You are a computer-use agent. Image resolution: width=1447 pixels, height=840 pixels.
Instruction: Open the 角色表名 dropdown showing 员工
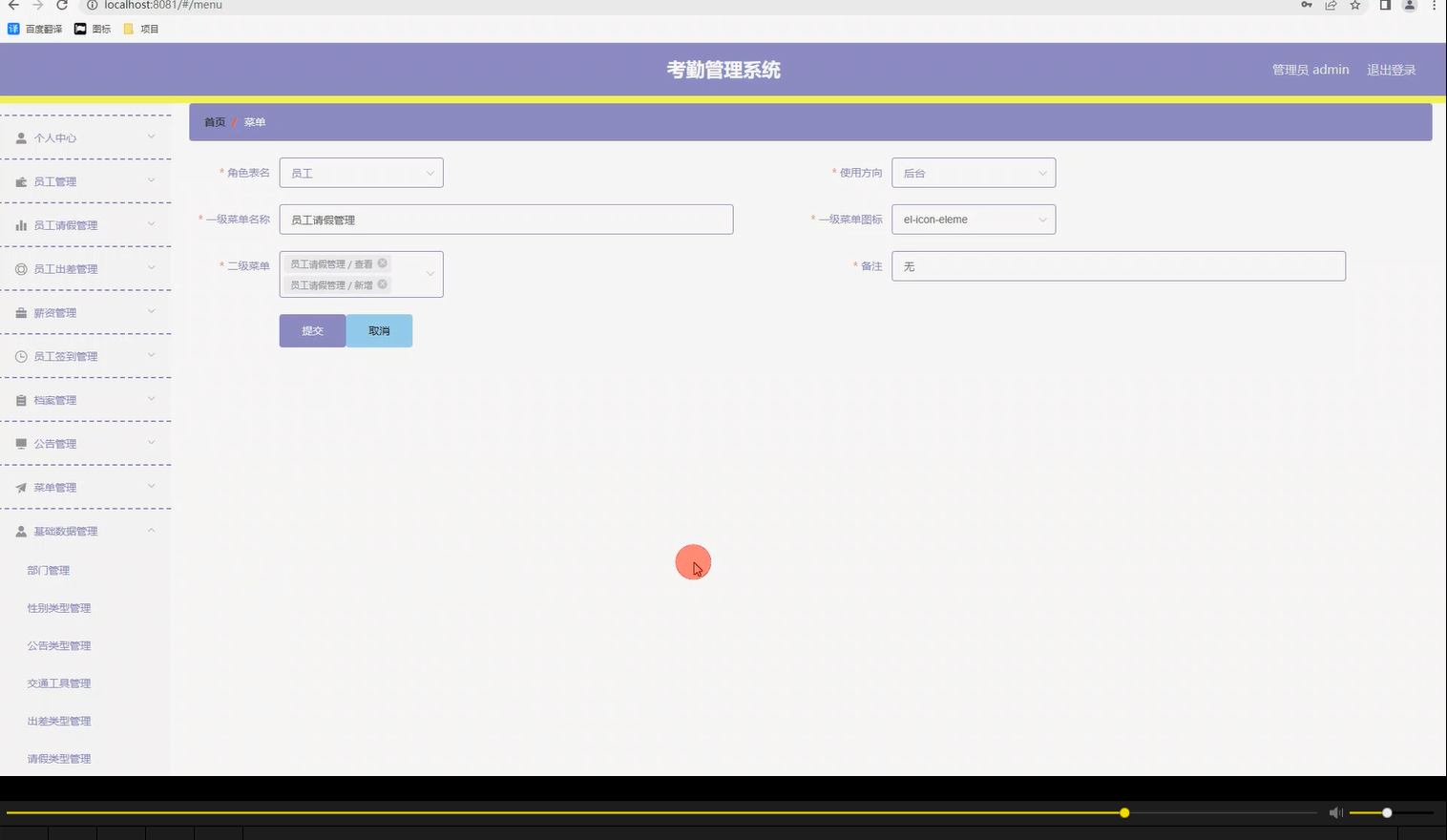361,173
